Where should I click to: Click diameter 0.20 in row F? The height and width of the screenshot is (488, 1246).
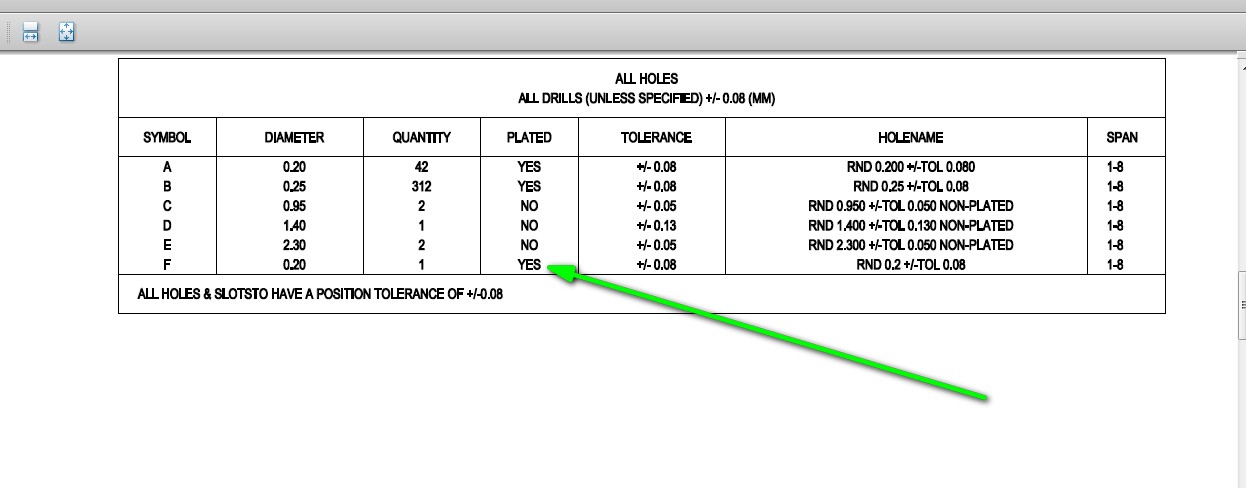click(x=294, y=265)
